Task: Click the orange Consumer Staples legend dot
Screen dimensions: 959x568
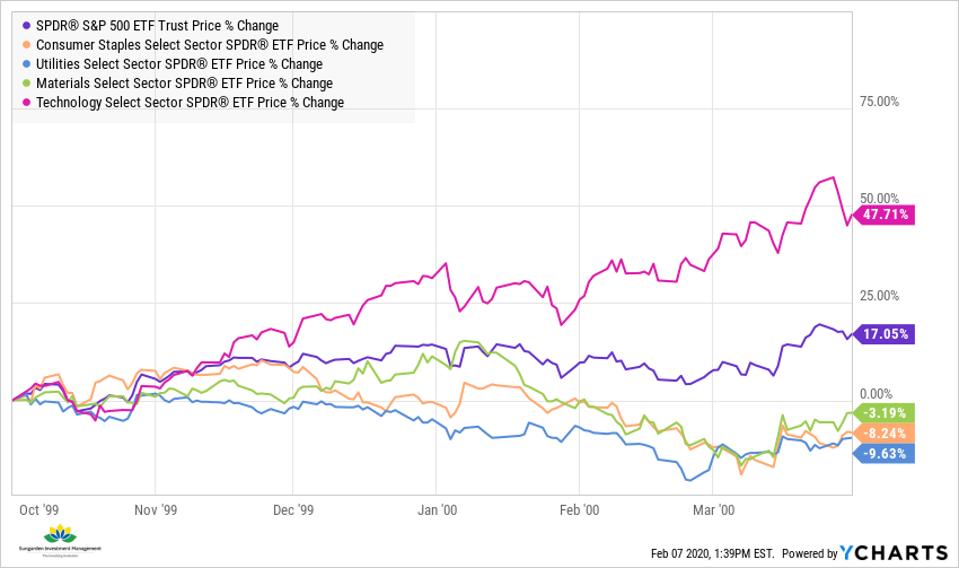Action: (25, 44)
